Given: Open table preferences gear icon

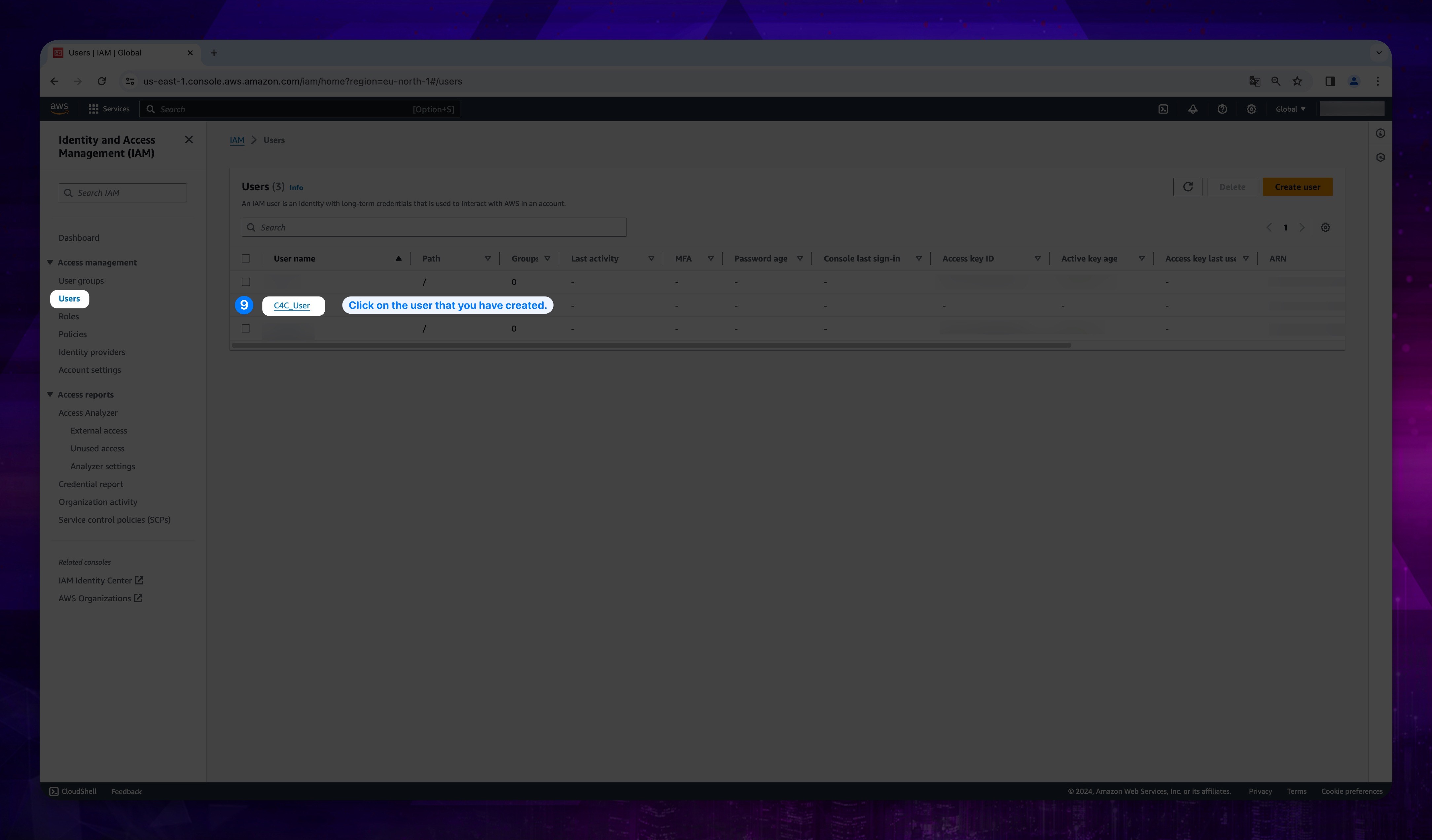Looking at the screenshot, I should point(1325,227).
